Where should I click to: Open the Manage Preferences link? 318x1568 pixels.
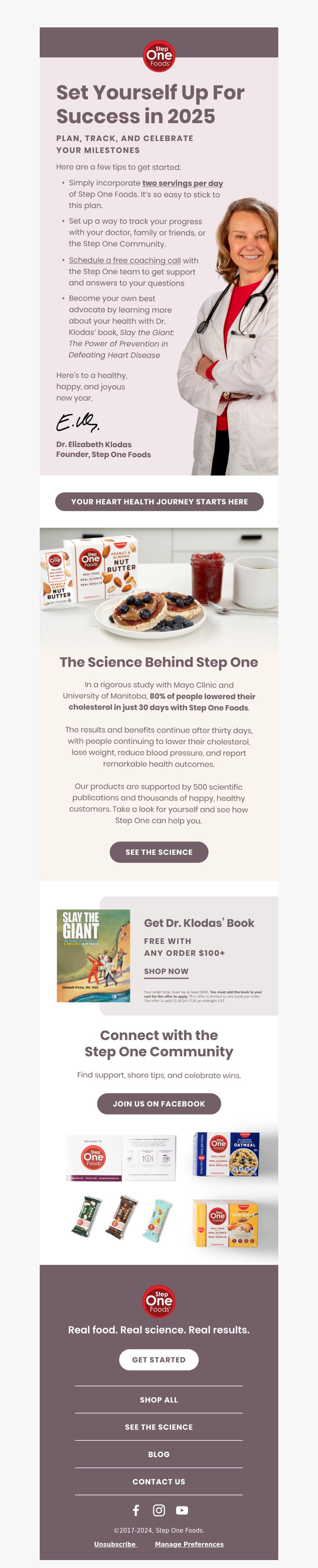(x=190, y=1544)
